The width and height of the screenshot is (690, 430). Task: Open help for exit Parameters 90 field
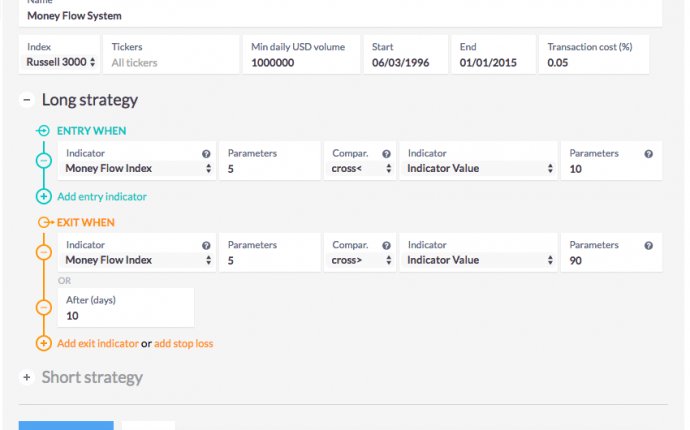pyautogui.click(x=649, y=246)
